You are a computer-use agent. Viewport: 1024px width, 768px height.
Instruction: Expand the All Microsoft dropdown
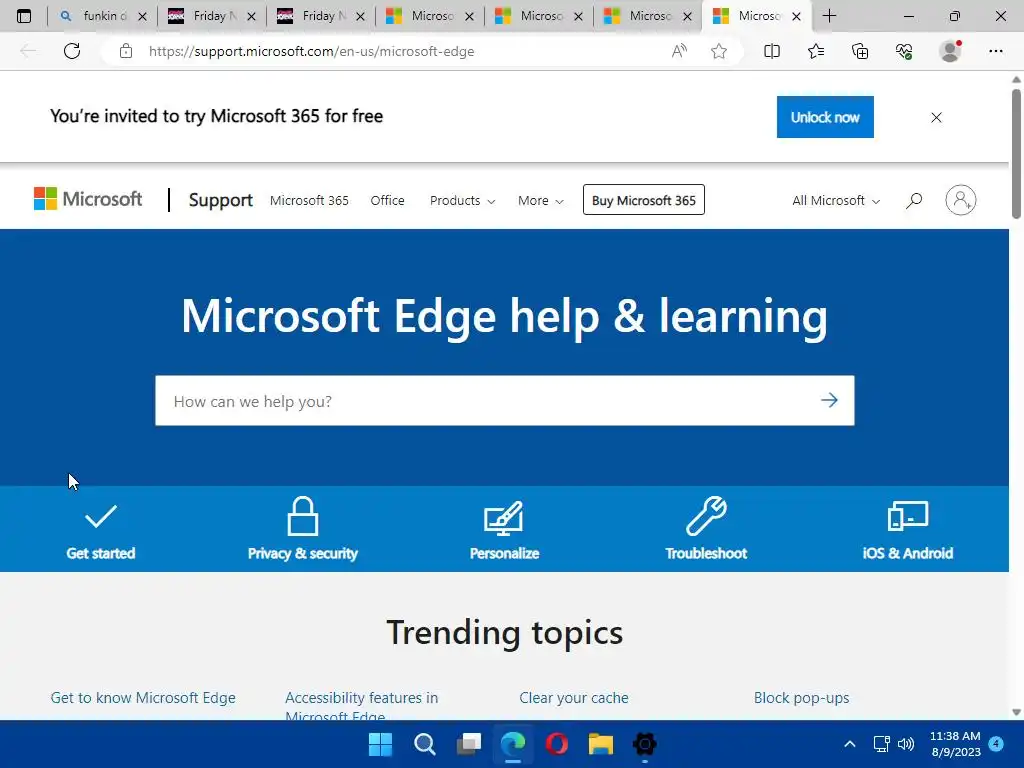click(x=836, y=200)
